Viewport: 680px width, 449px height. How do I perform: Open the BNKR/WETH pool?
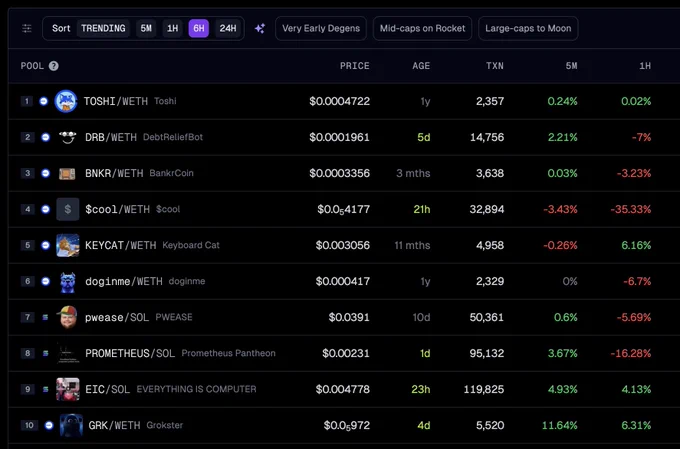pyautogui.click(x=114, y=173)
